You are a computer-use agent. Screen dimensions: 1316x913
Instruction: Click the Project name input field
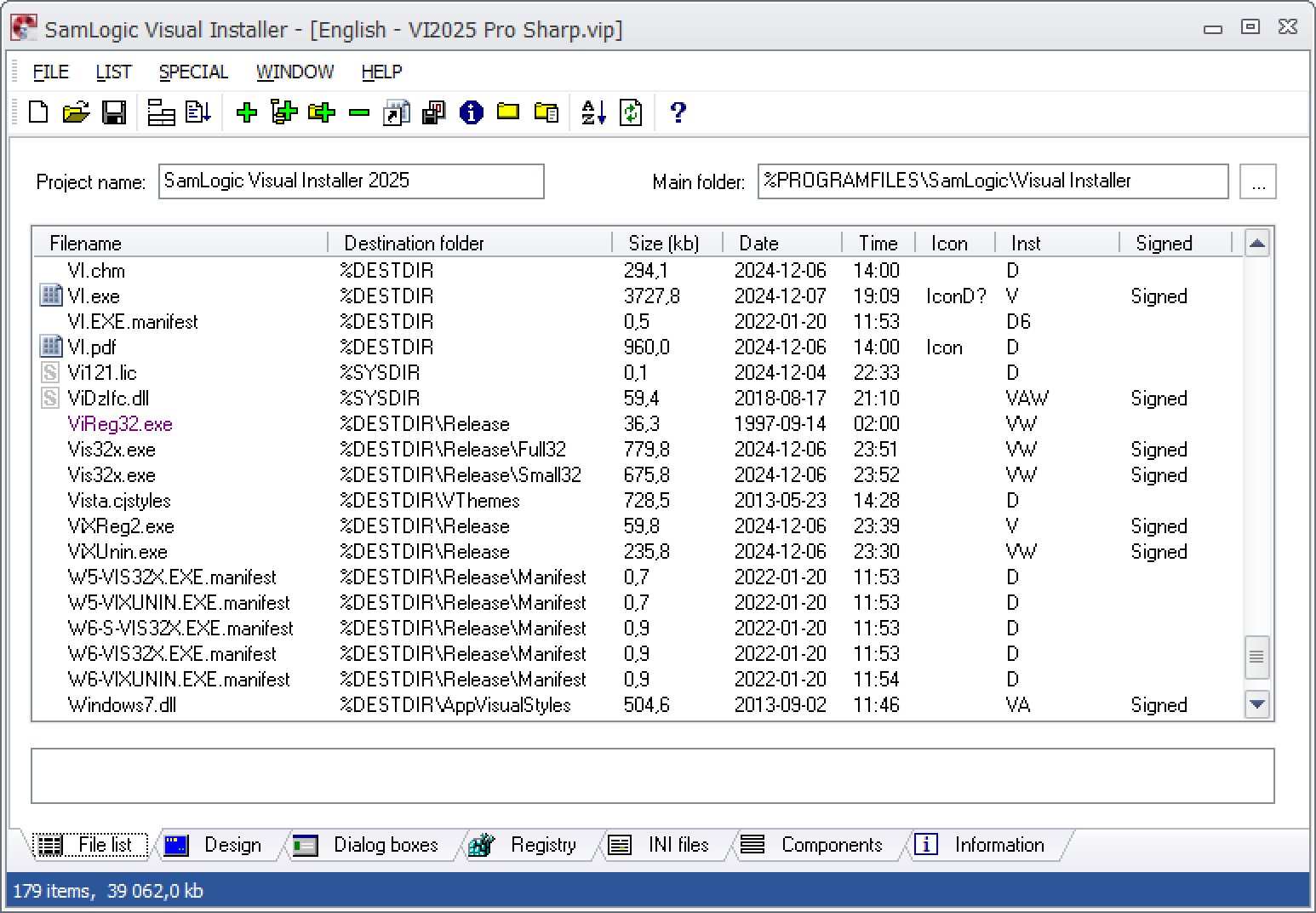point(352,181)
